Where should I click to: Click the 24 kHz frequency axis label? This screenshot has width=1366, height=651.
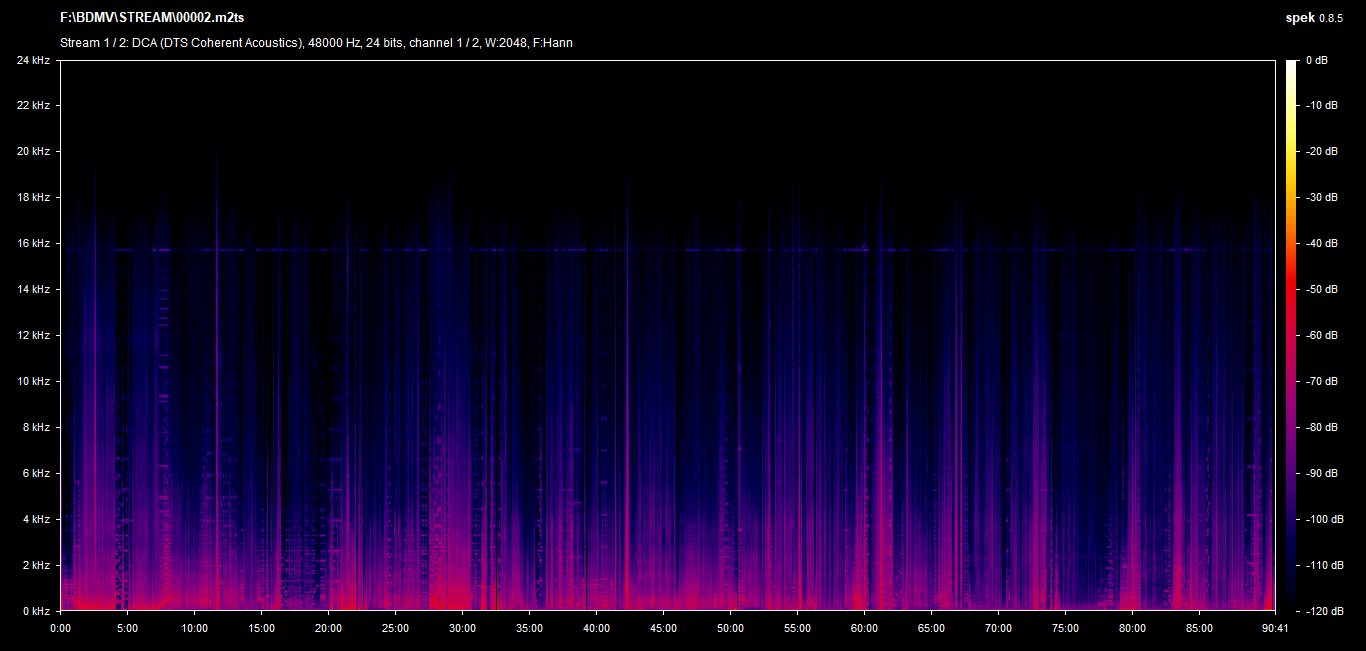tap(33, 60)
